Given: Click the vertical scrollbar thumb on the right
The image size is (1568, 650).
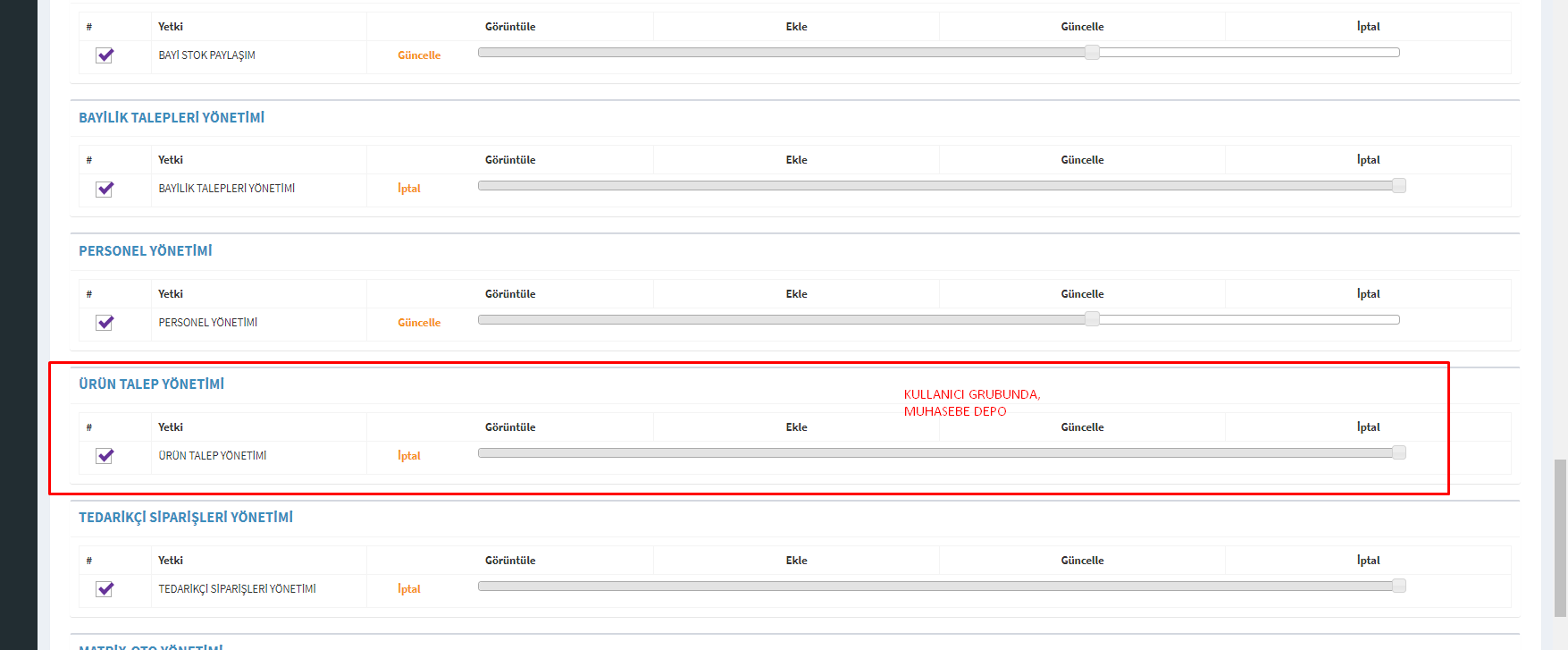Looking at the screenshot, I should click(1560, 536).
